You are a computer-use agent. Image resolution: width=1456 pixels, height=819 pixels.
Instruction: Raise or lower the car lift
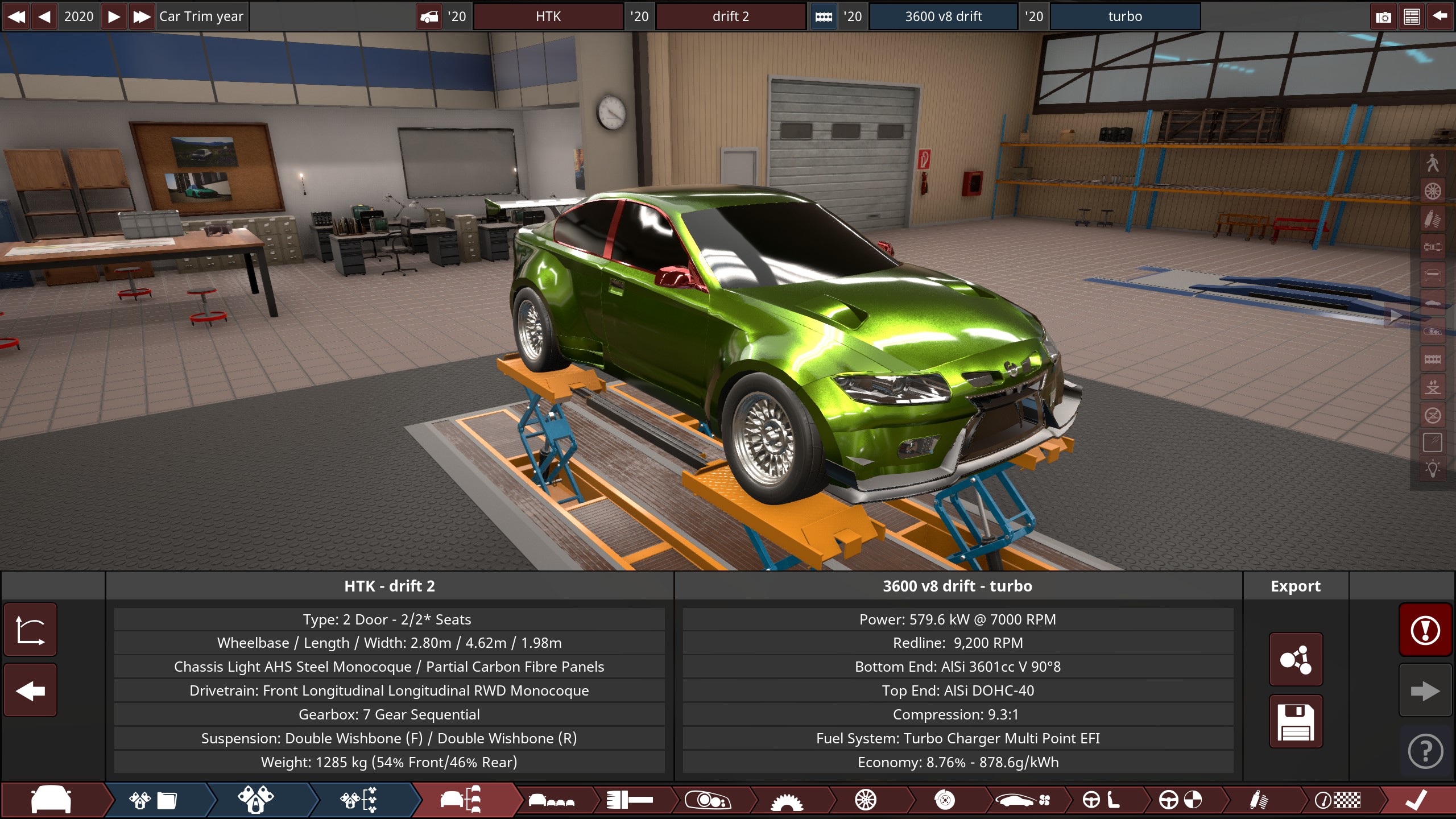[x=1433, y=387]
